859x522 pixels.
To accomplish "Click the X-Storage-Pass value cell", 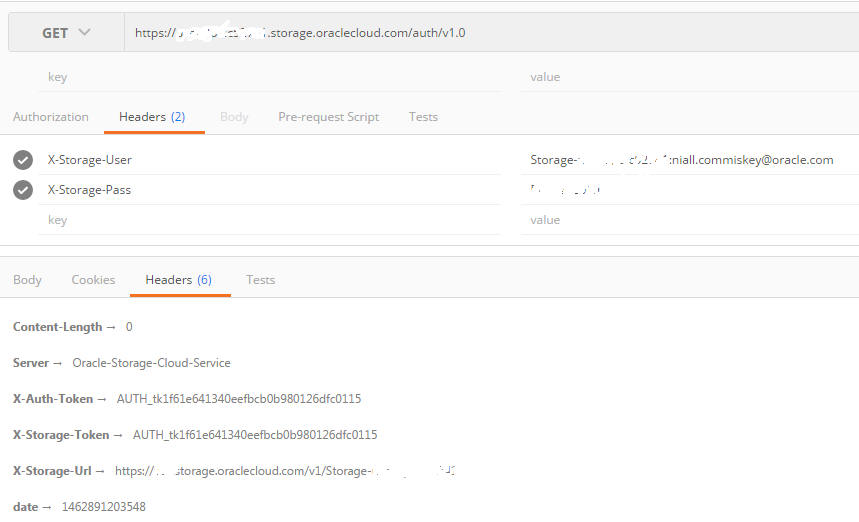I will coord(690,190).
